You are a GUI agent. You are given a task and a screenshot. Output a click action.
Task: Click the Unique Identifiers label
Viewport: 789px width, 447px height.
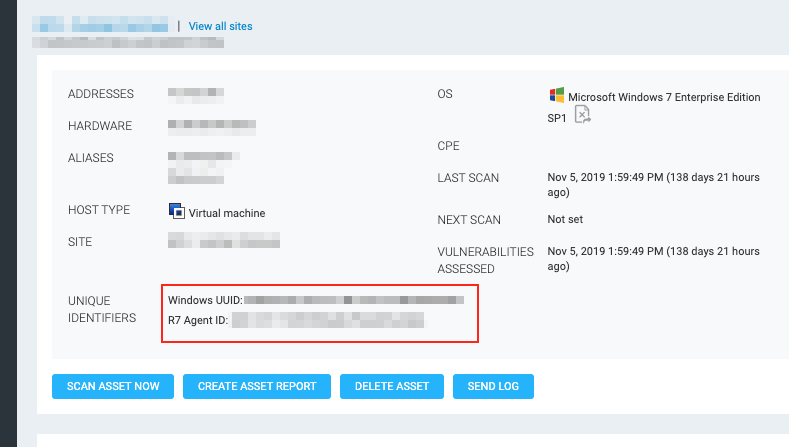102,309
